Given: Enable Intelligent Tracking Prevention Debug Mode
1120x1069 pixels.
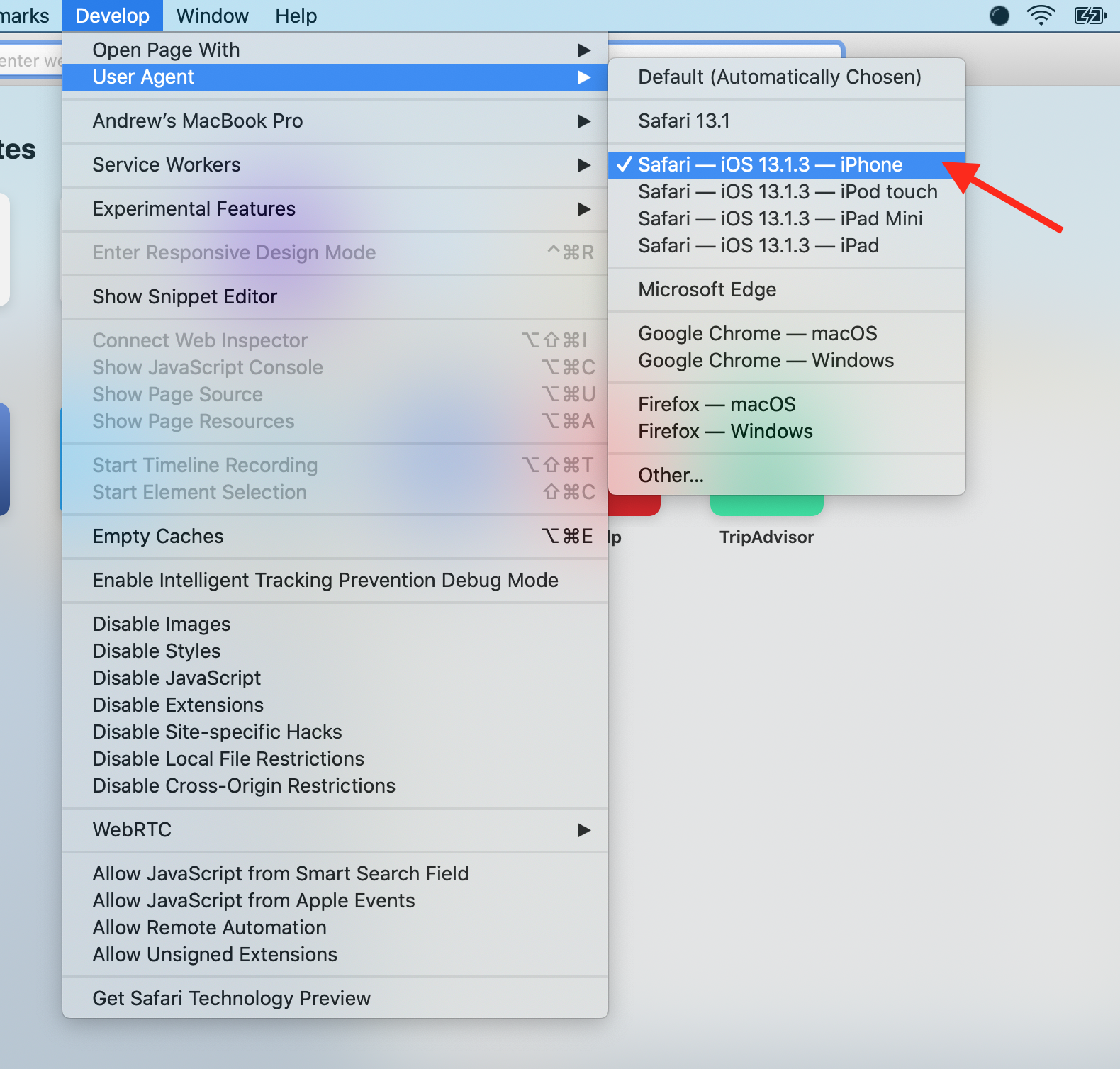Looking at the screenshot, I should pyautogui.click(x=335, y=580).
